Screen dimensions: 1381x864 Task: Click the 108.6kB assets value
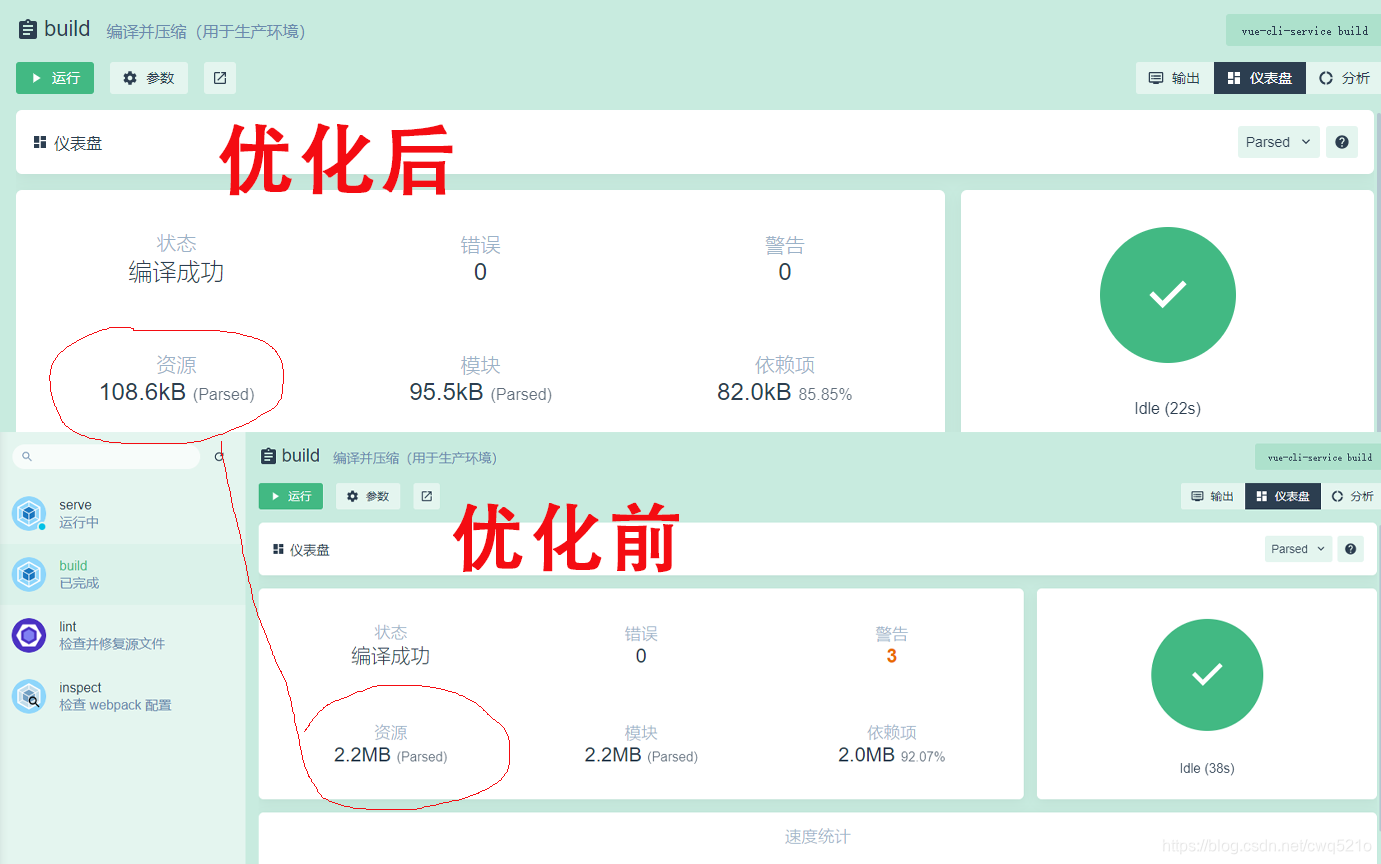[142, 392]
